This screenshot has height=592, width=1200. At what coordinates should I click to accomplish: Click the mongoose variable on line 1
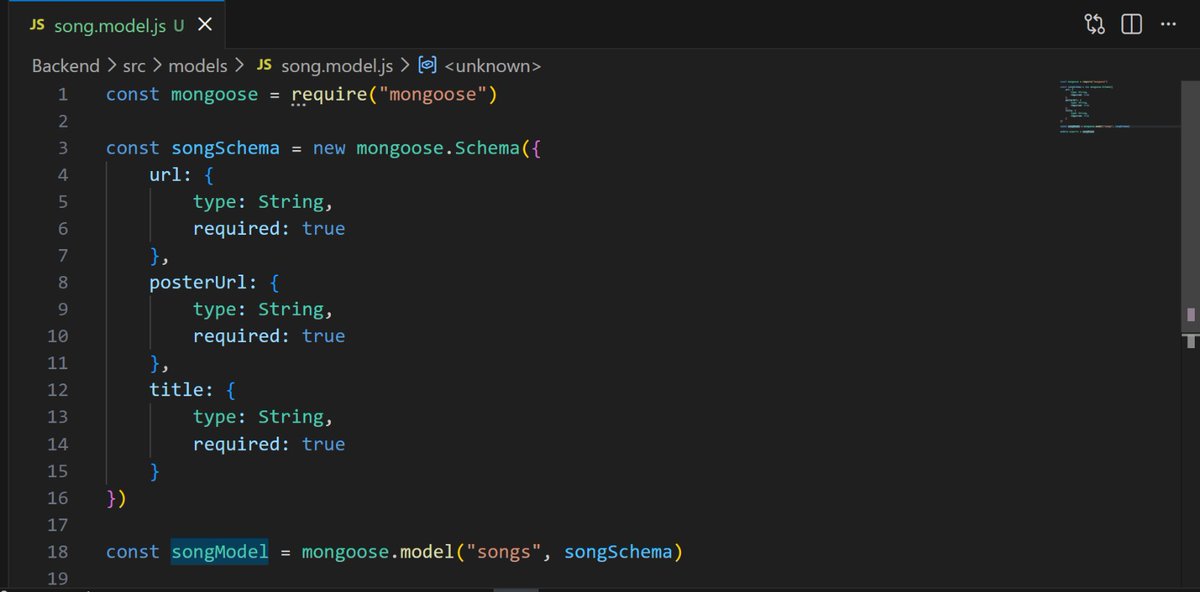coord(215,94)
